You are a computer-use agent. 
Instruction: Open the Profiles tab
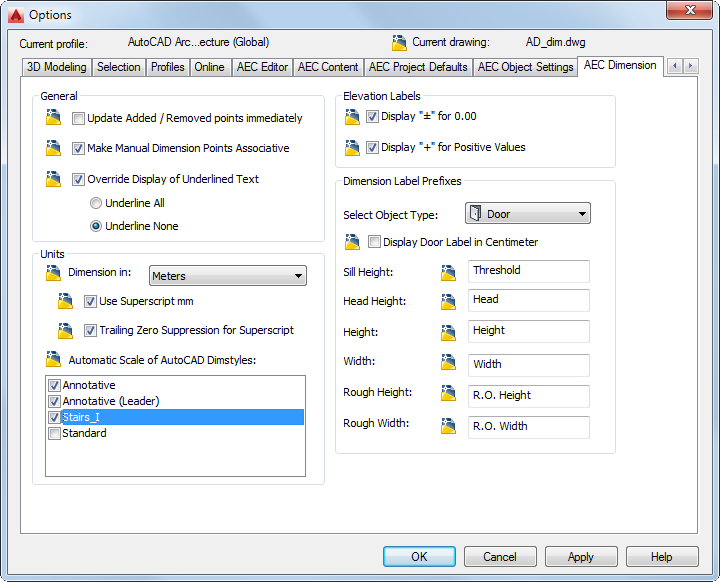click(x=168, y=67)
